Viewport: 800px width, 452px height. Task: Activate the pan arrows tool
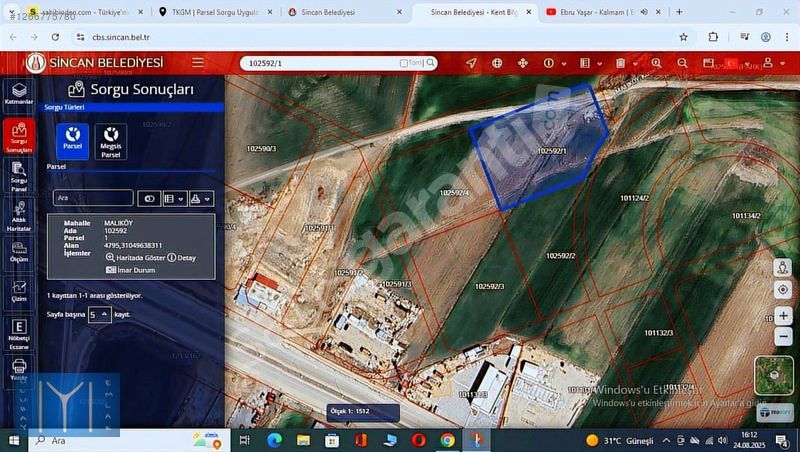522,63
